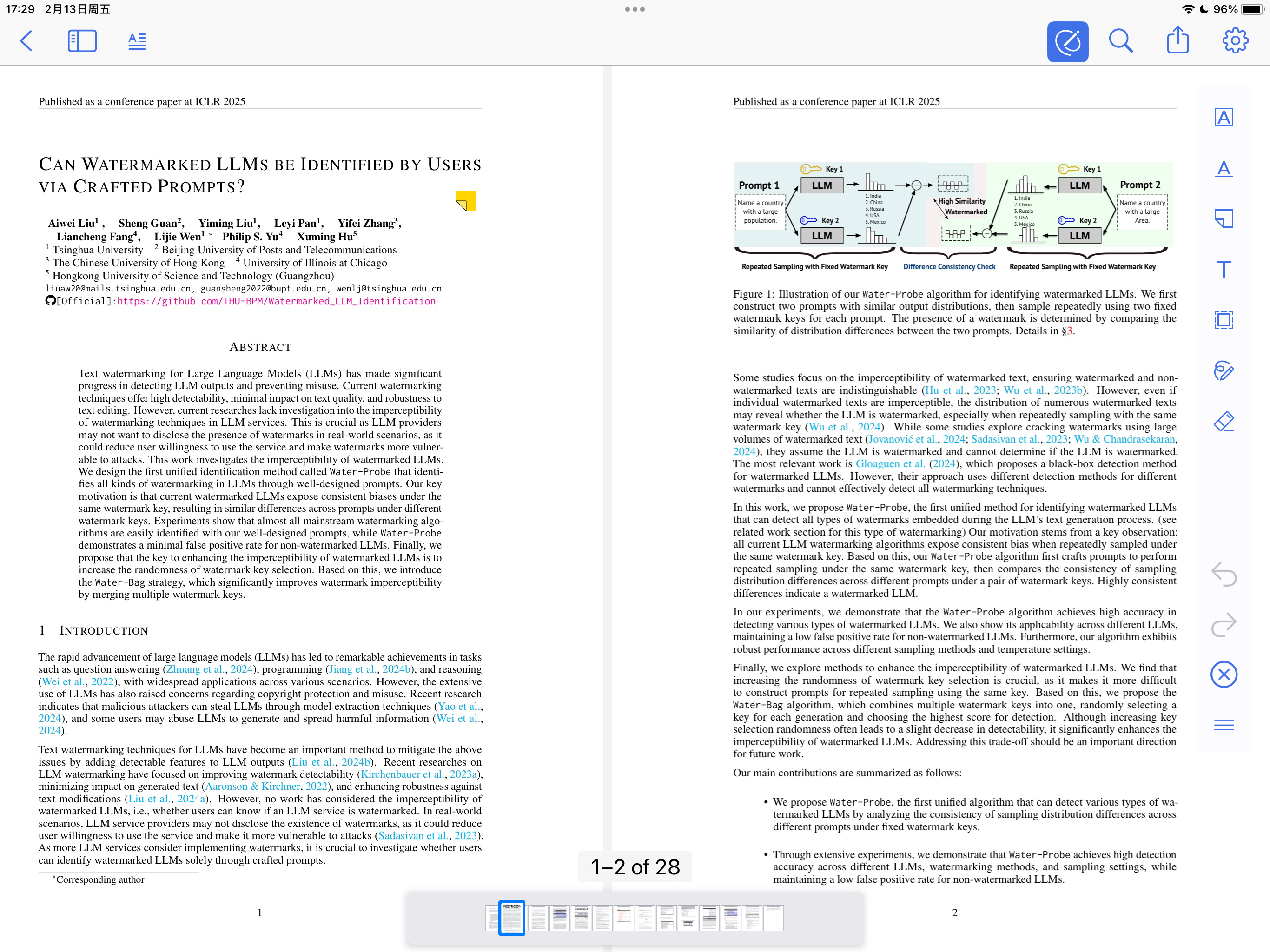Open the GitHub Watermarked_LLM_Identification link
Image resolution: width=1270 pixels, height=952 pixels.
[276, 301]
